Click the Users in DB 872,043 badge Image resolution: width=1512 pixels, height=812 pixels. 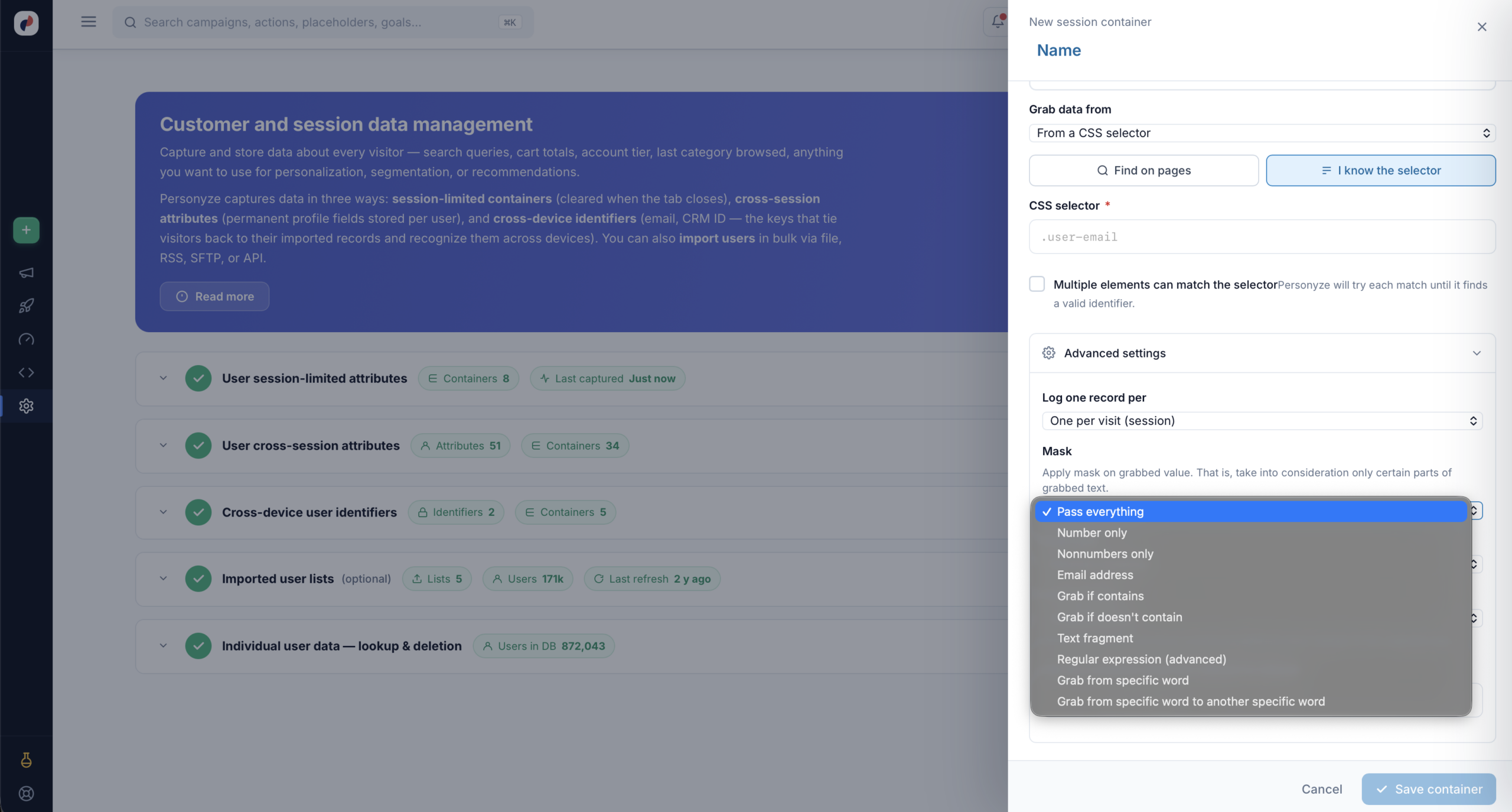543,646
